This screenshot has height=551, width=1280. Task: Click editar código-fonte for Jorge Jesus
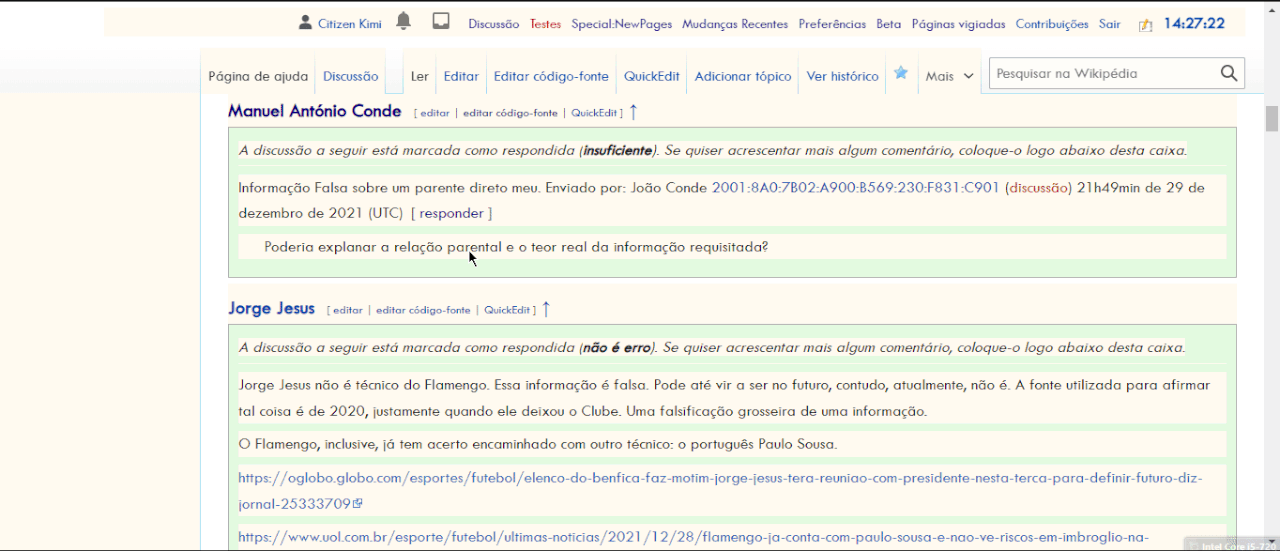[x=423, y=310]
